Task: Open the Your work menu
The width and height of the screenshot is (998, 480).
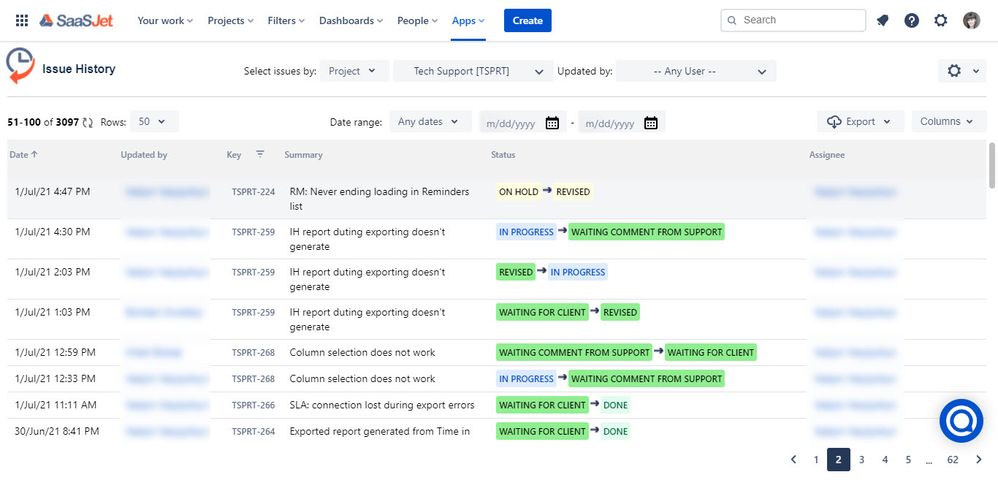Action: (x=165, y=20)
